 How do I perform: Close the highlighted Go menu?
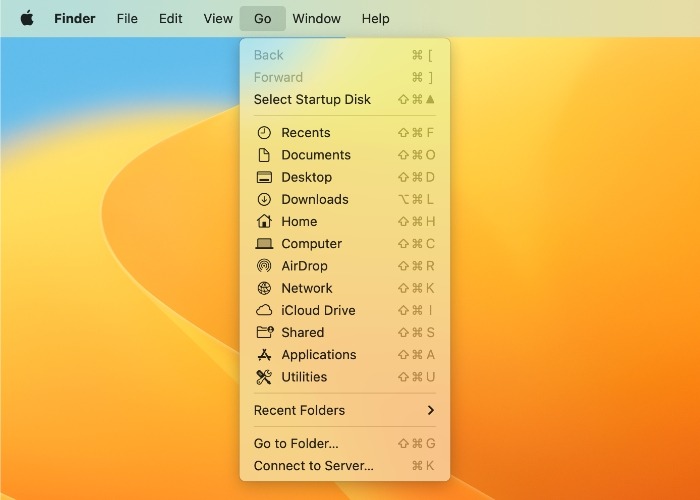tap(262, 18)
